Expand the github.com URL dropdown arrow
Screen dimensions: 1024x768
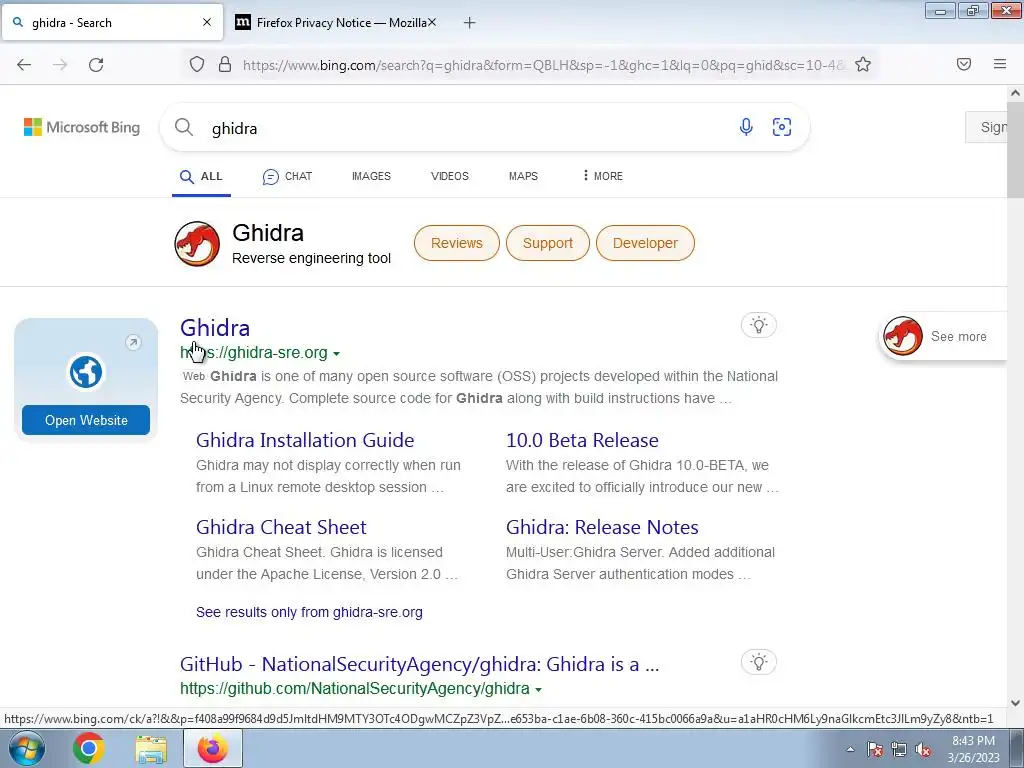pos(538,690)
